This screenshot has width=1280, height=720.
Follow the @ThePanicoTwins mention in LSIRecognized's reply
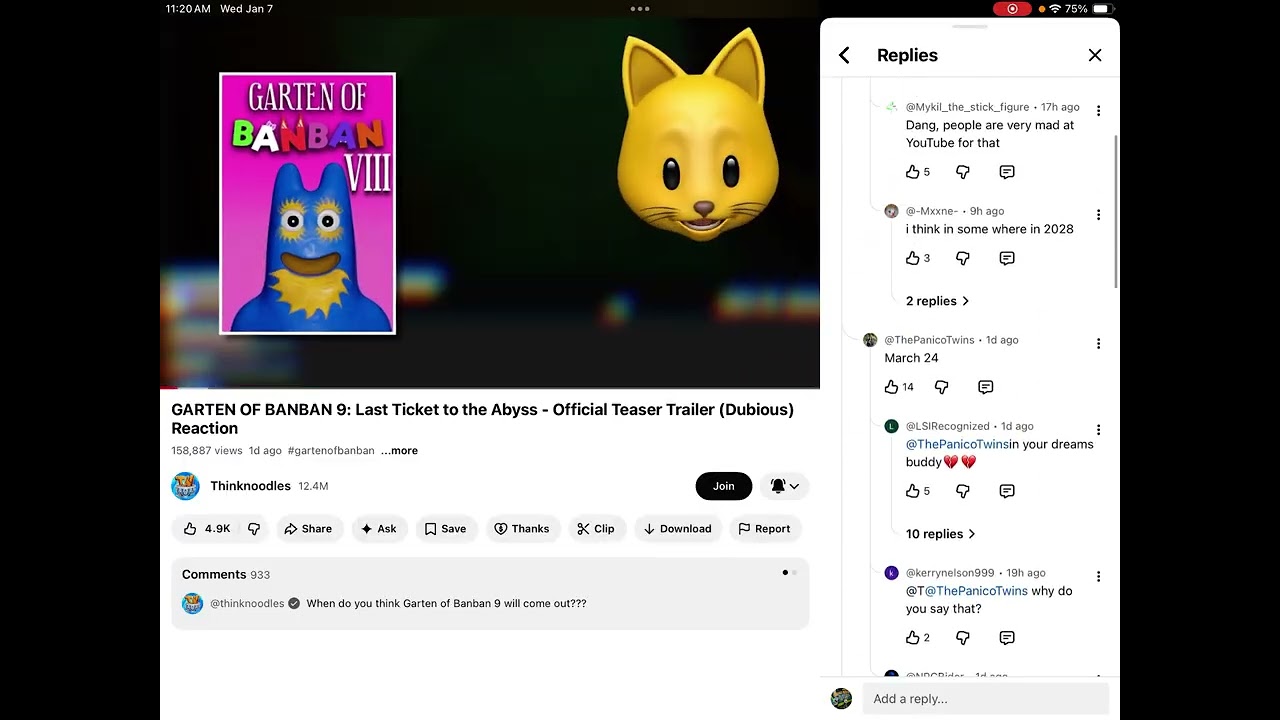(x=957, y=444)
